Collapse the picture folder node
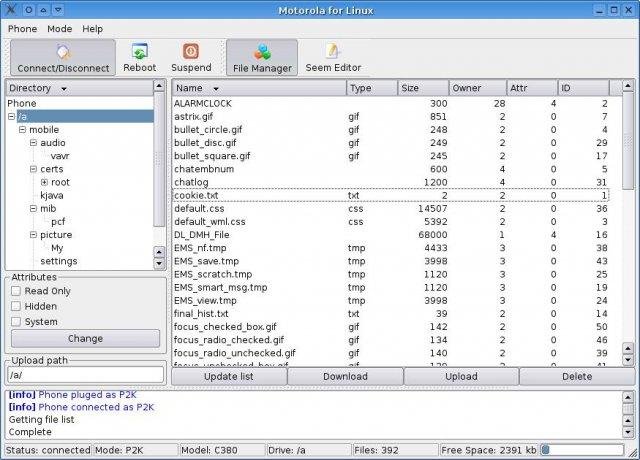This screenshot has width=640, height=460. coord(33,235)
